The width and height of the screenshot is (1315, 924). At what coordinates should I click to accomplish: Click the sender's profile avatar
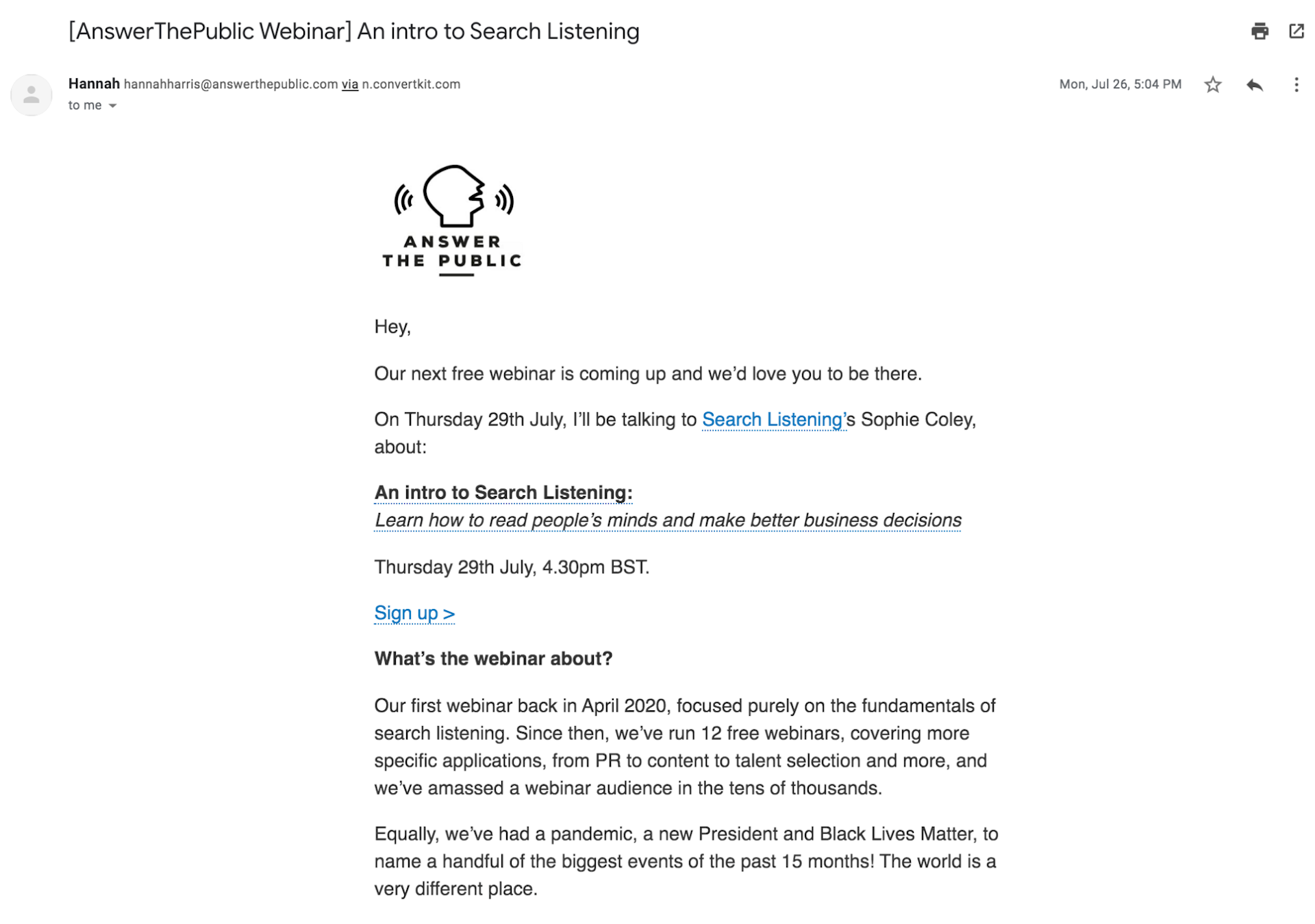tap(32, 95)
